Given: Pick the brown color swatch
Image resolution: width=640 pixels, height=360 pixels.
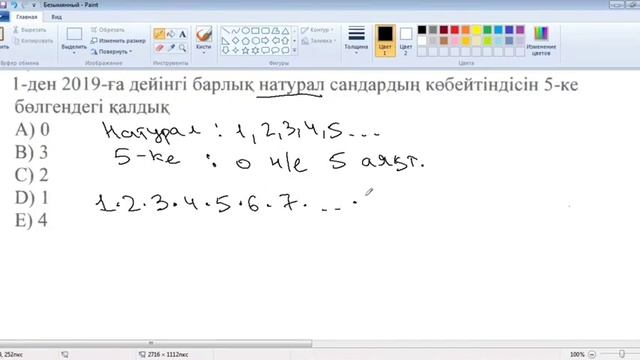Looking at the screenshot, I should (x=444, y=41).
